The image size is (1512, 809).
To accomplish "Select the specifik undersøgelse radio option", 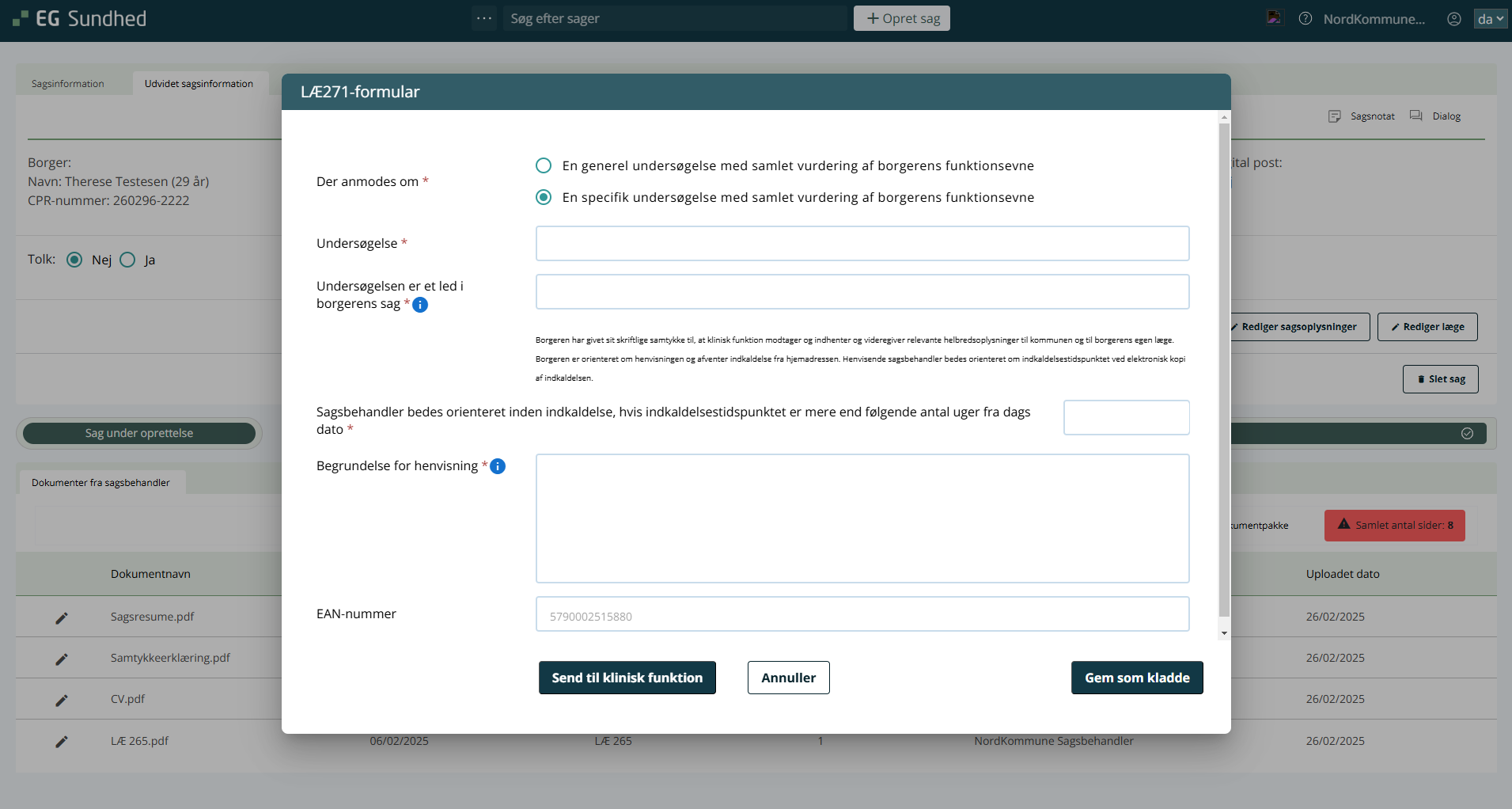I will pos(544,197).
